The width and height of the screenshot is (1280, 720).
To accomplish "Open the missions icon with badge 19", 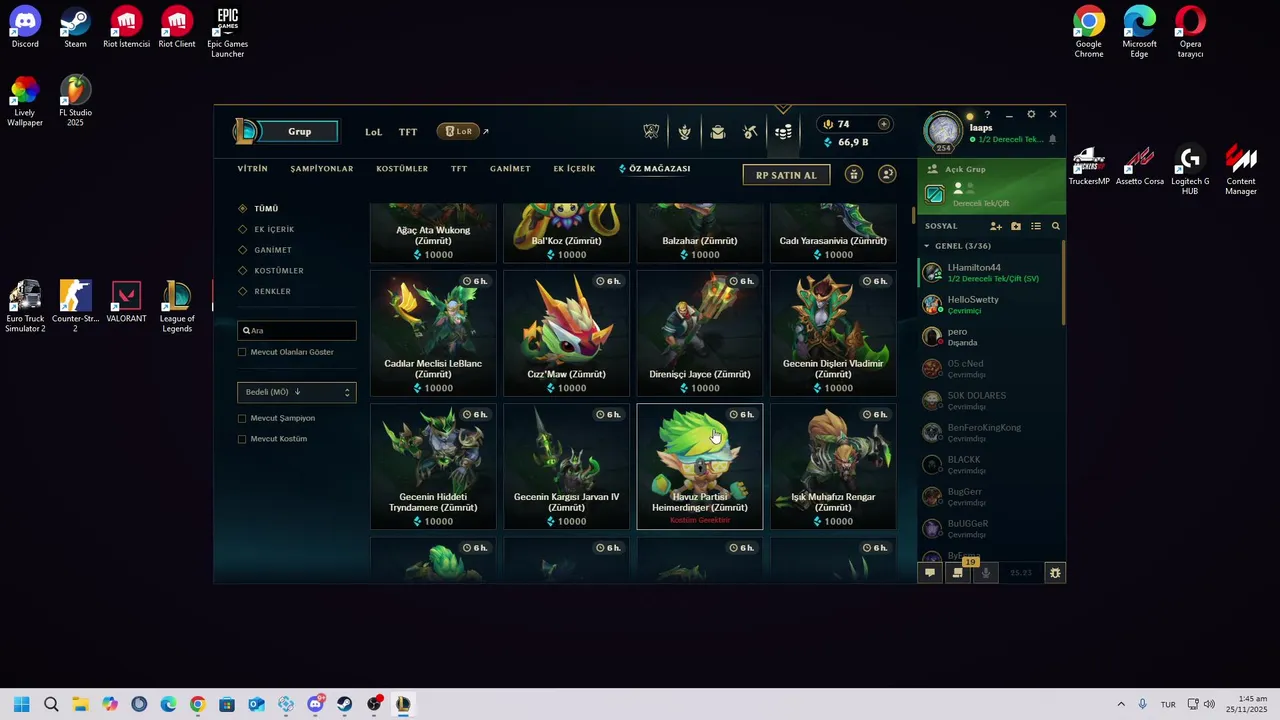I will click(x=958, y=573).
